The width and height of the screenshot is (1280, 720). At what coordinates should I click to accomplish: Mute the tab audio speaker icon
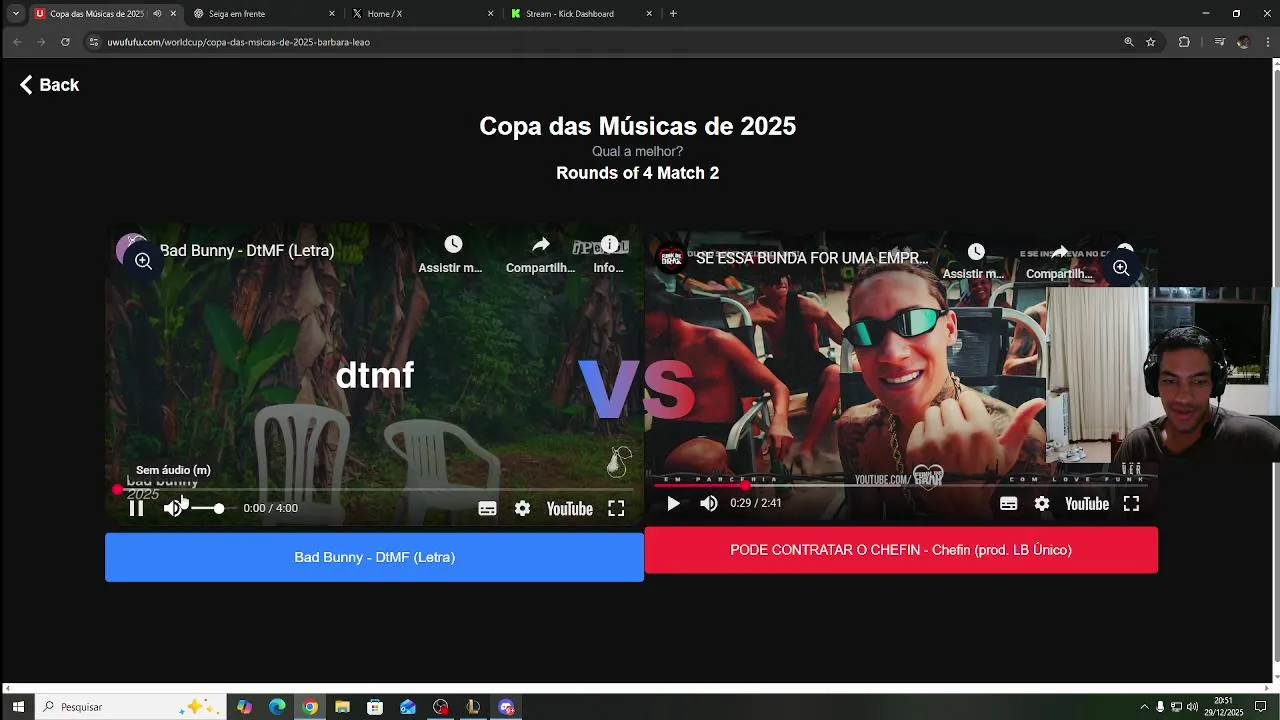pos(157,14)
